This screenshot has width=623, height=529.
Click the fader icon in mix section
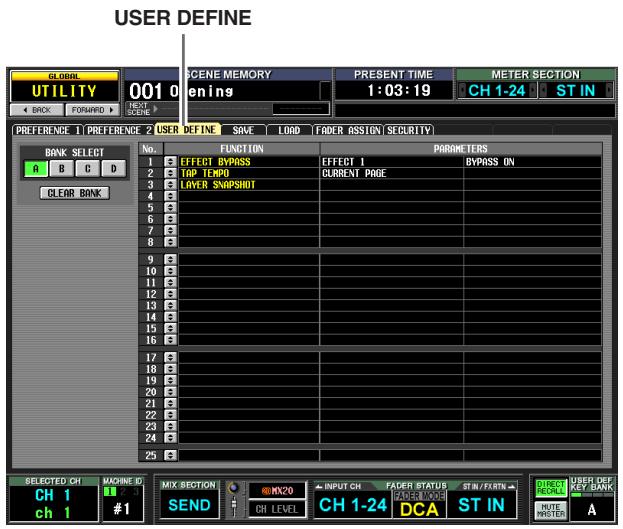(234, 506)
